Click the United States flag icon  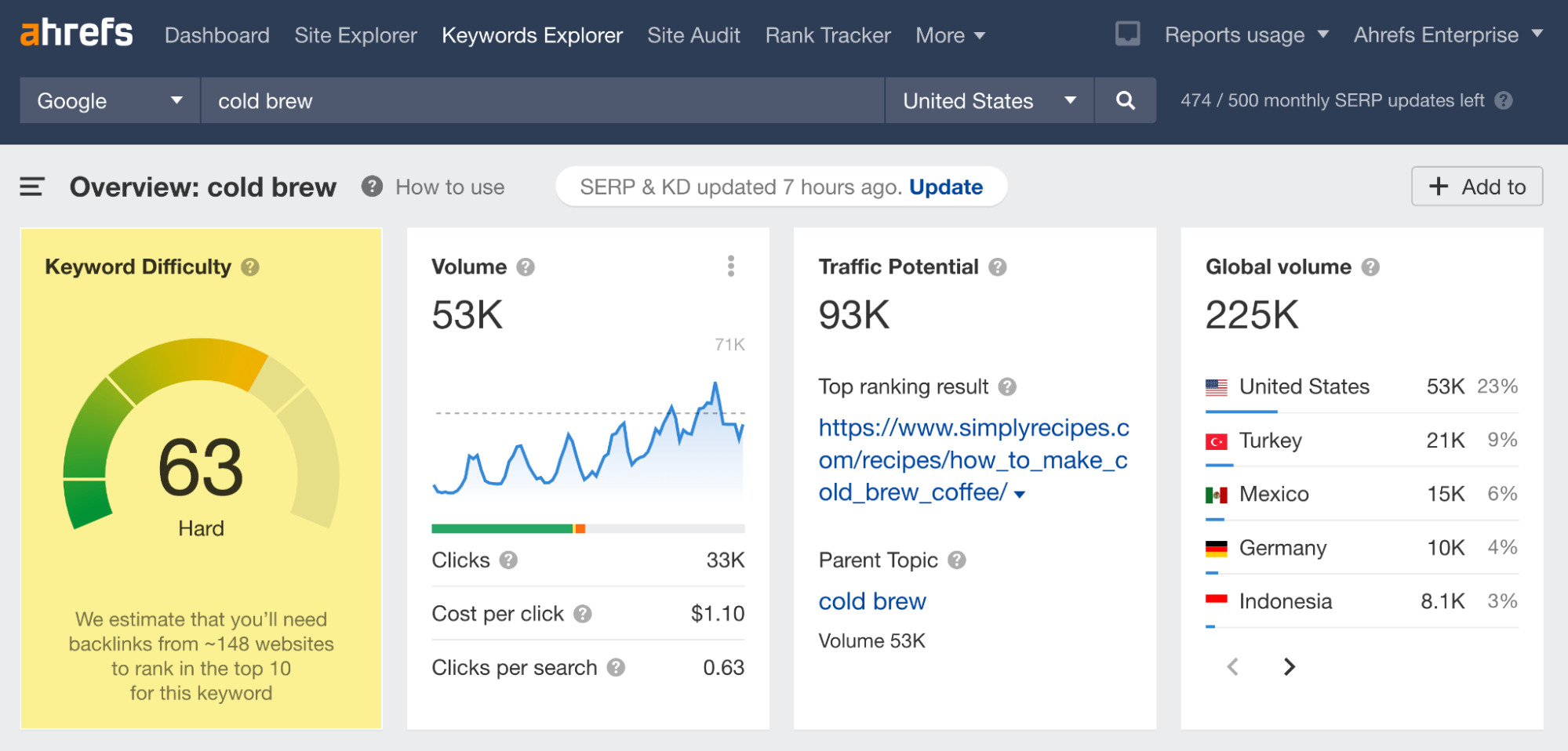click(x=1217, y=386)
